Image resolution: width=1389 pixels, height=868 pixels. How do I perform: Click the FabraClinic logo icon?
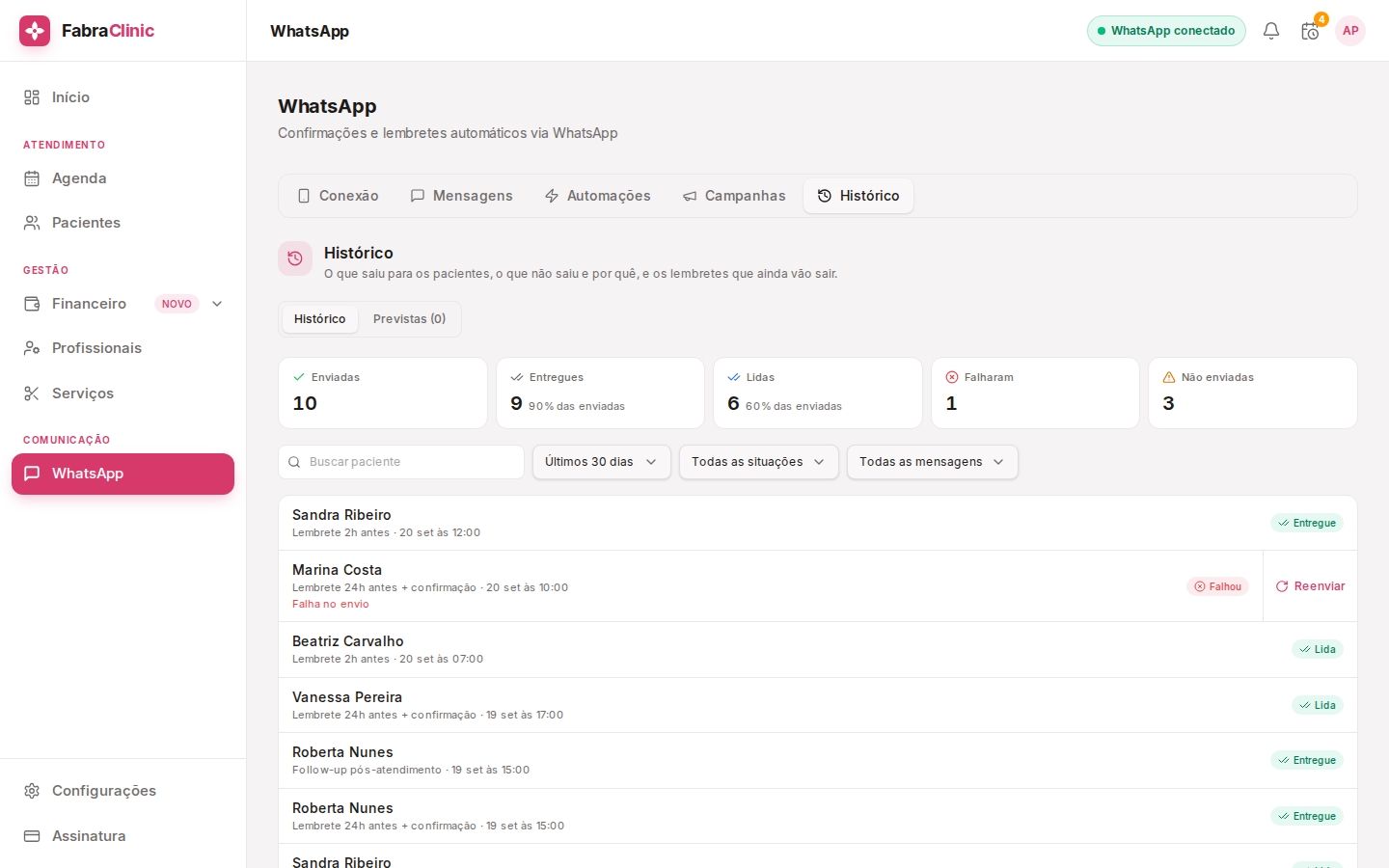(x=35, y=31)
